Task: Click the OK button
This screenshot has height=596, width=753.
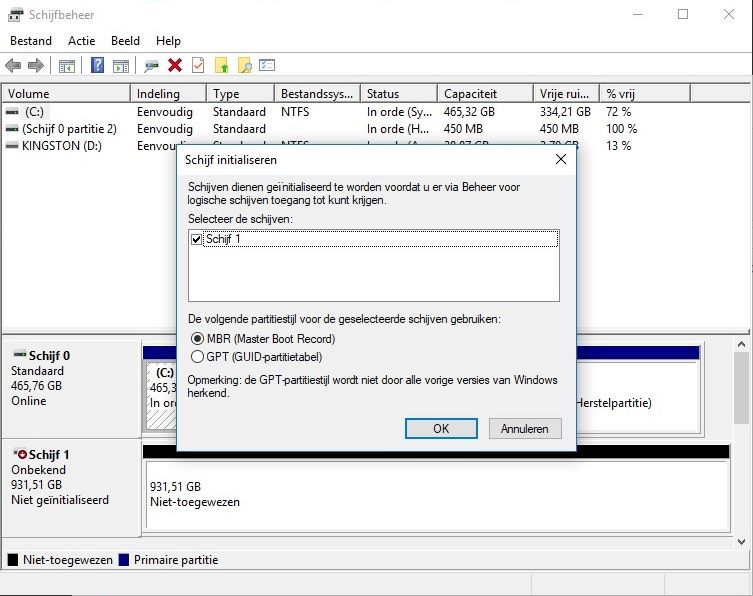Action: (x=441, y=428)
